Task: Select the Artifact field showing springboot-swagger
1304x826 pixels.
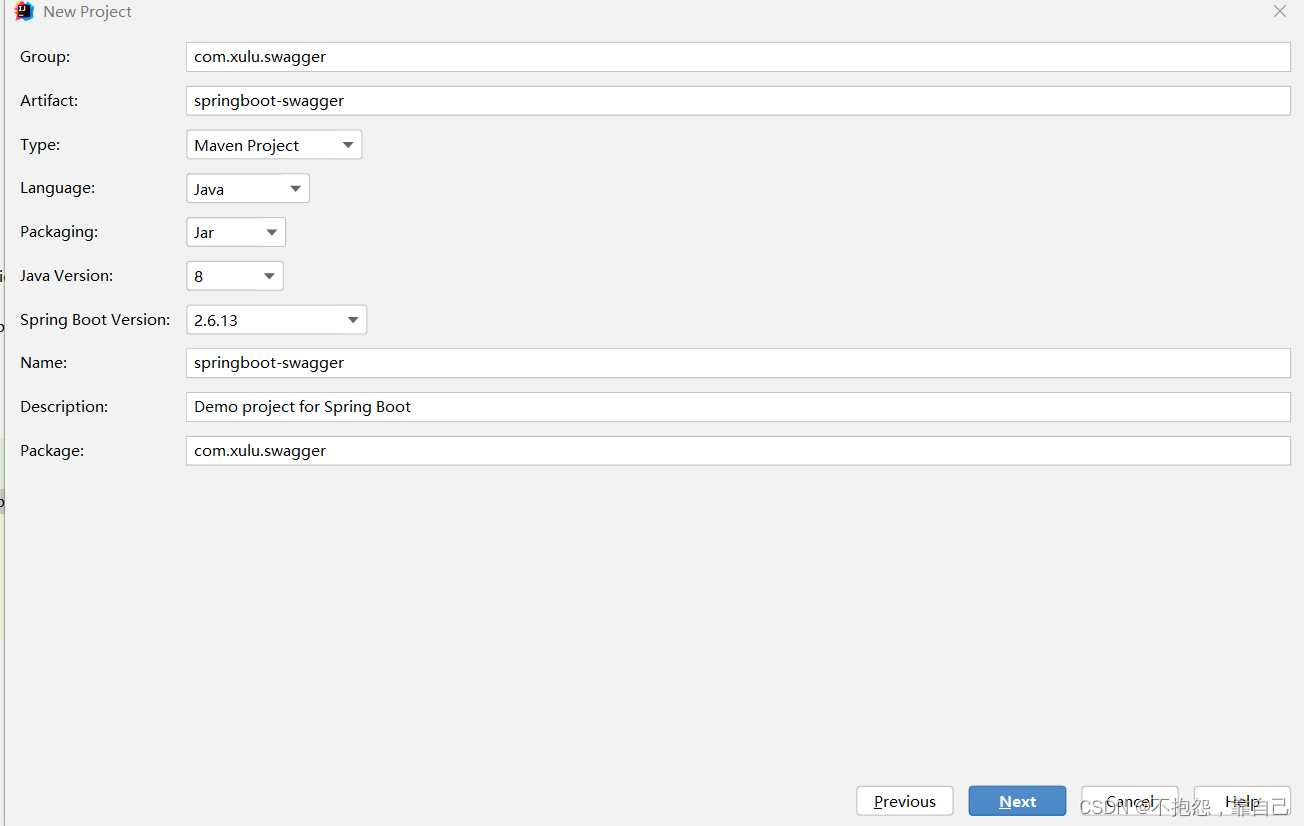Action: pyautogui.click(x=700, y=100)
